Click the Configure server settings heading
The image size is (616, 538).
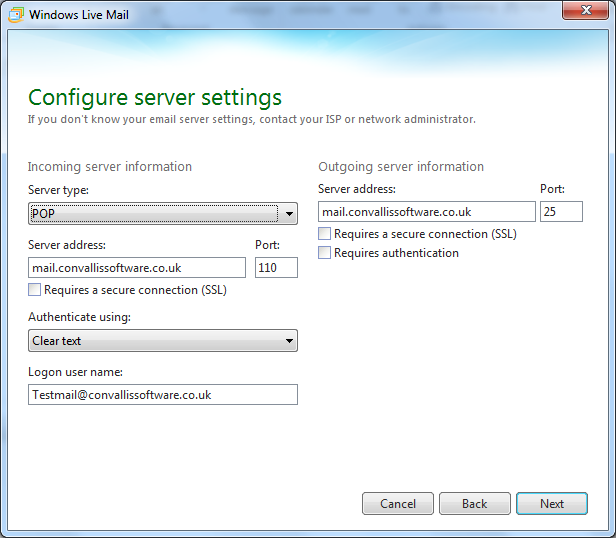(155, 97)
